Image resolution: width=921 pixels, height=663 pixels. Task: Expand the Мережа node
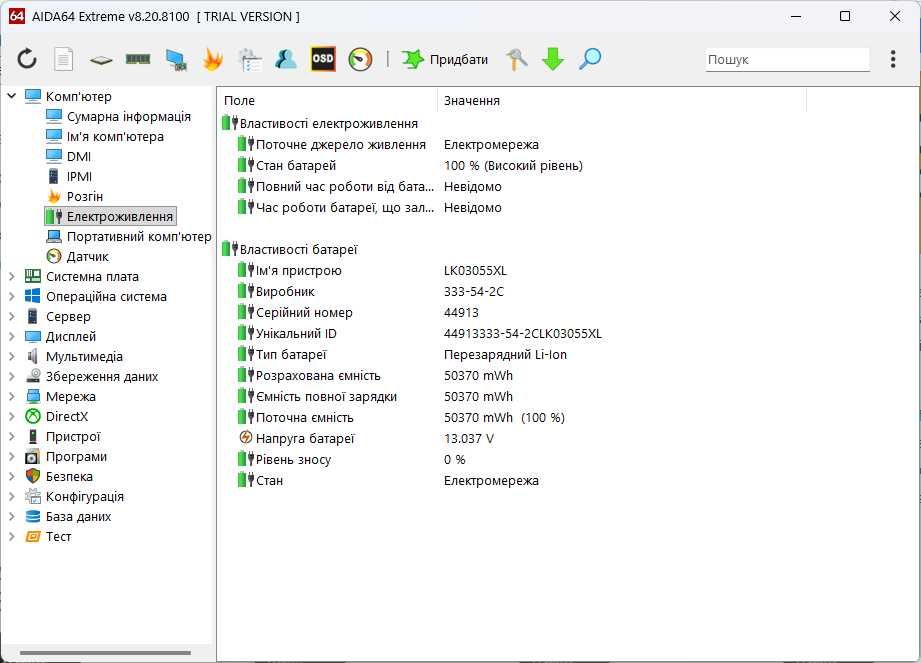tap(12, 396)
